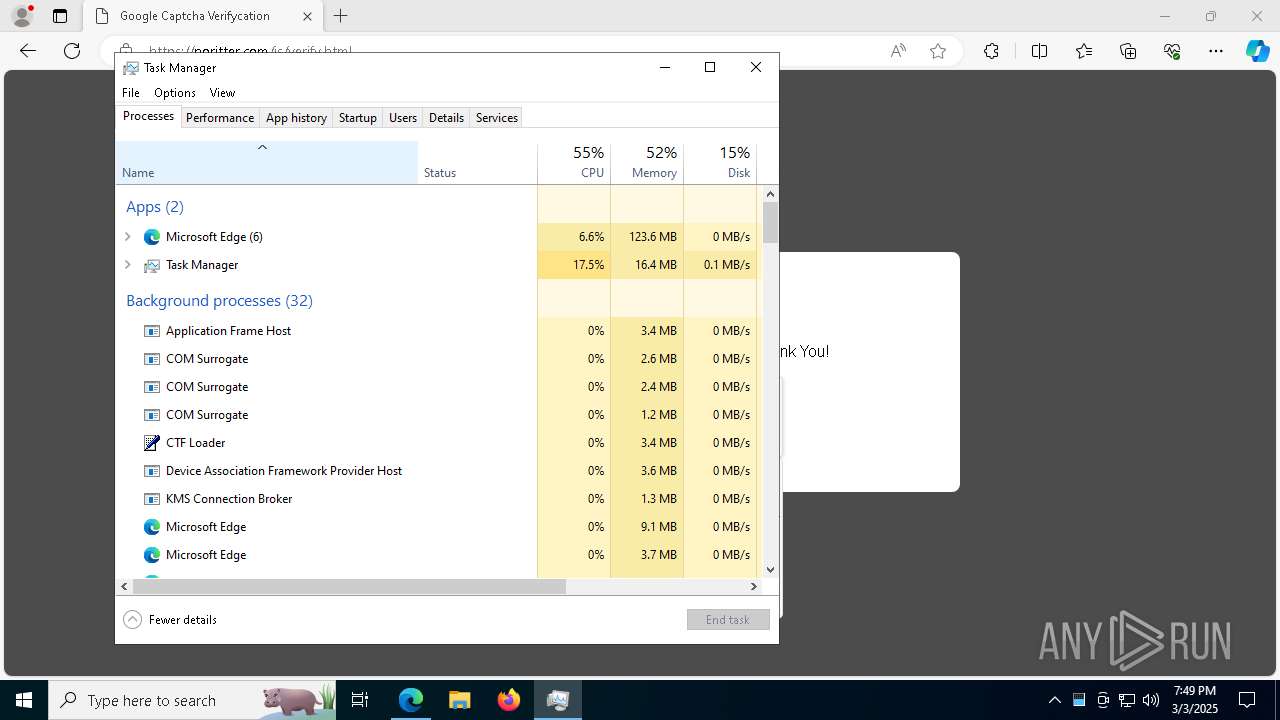Click the horizontal scrollbar thumb in process list
Screen dimensions: 1280x720
point(349,587)
